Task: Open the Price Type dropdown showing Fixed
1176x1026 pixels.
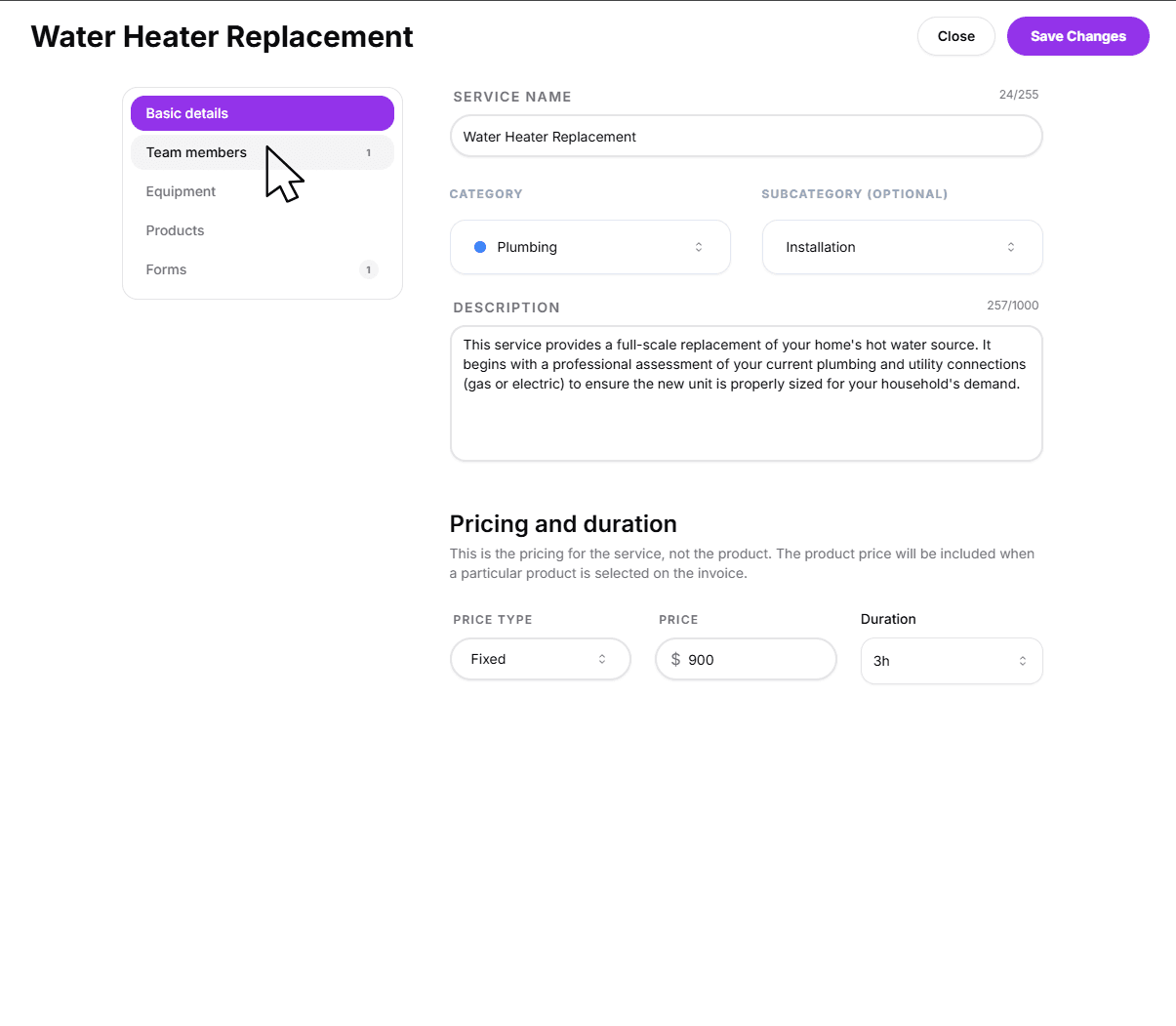Action: pos(540,659)
